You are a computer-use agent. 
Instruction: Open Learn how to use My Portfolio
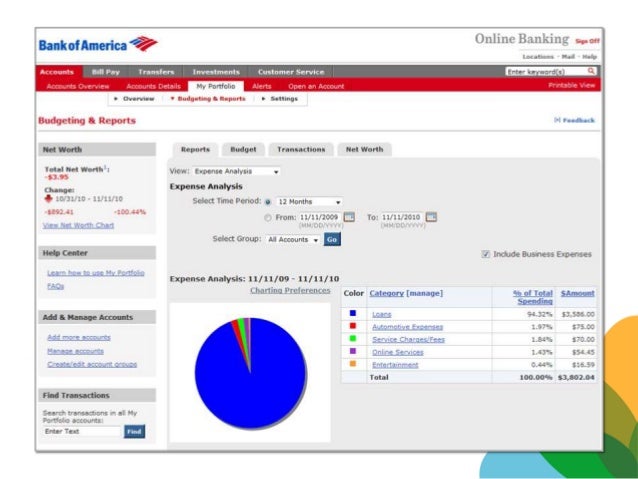(96, 273)
